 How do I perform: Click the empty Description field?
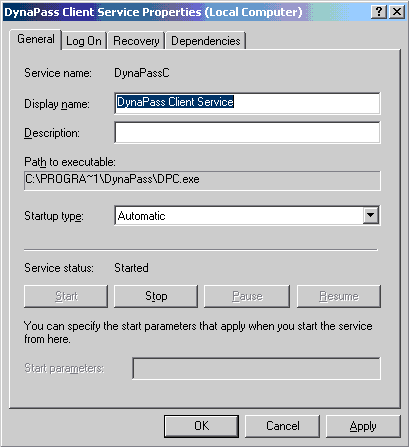(247, 133)
